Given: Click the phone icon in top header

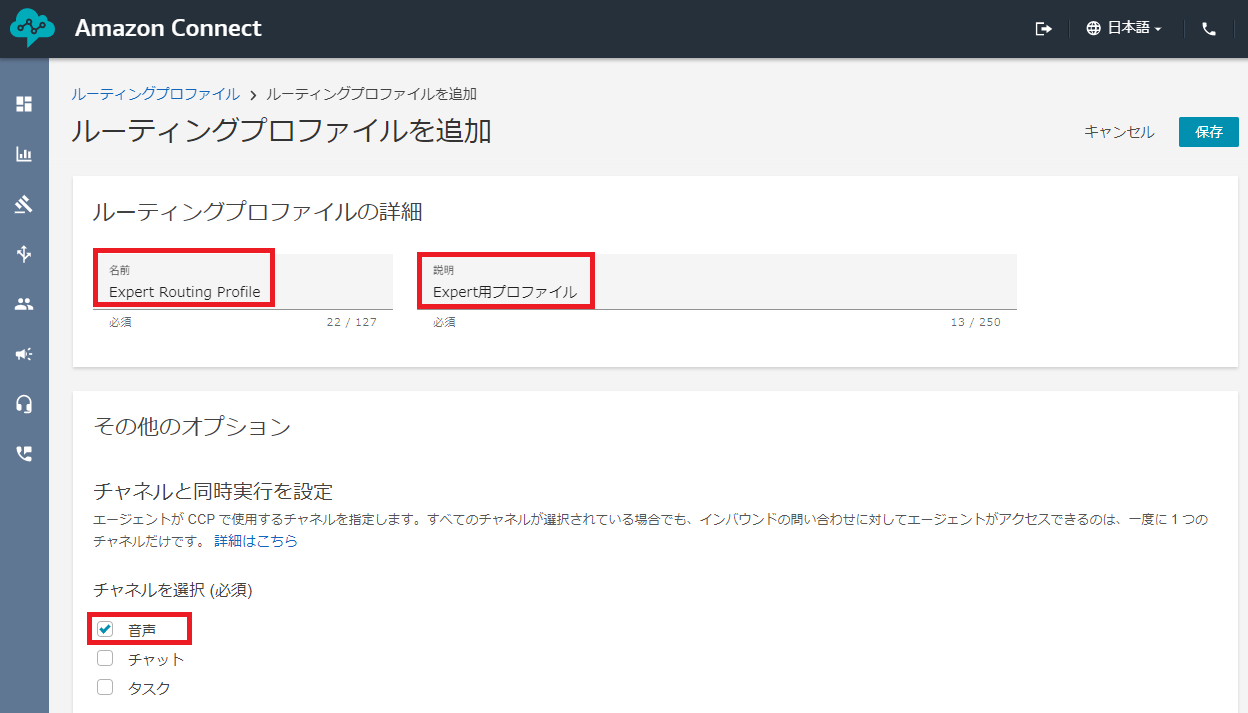Looking at the screenshot, I should coord(1209,29).
